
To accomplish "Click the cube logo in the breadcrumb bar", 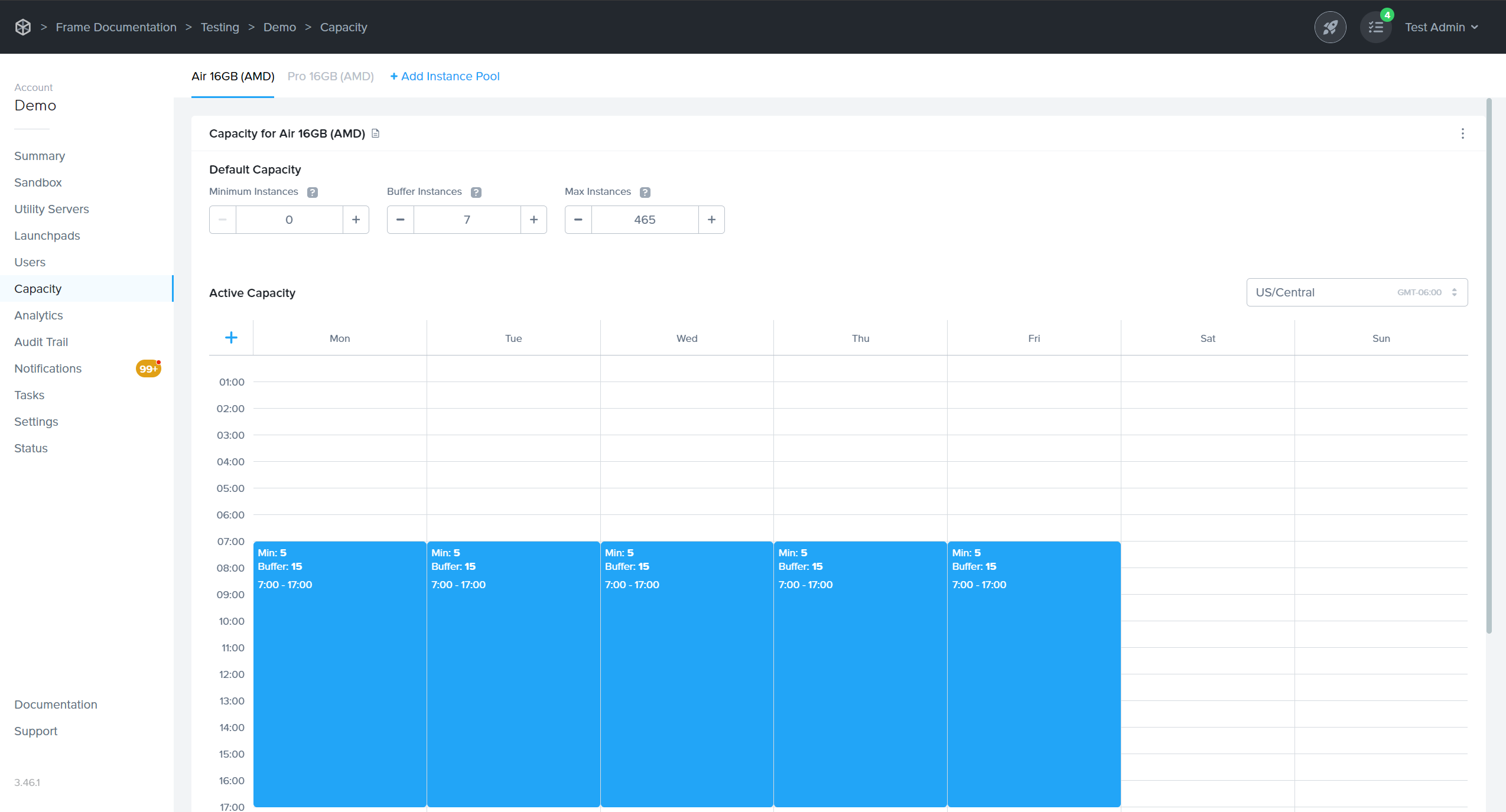I will tap(23, 27).
